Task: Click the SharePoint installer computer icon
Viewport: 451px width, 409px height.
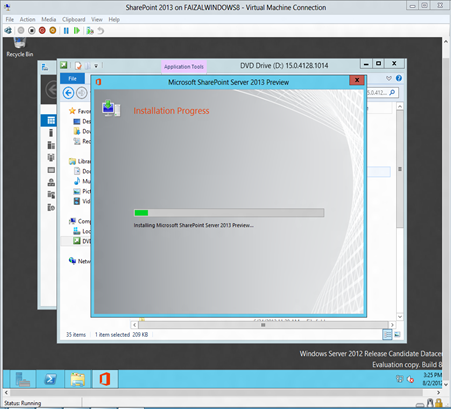Action: [x=111, y=108]
